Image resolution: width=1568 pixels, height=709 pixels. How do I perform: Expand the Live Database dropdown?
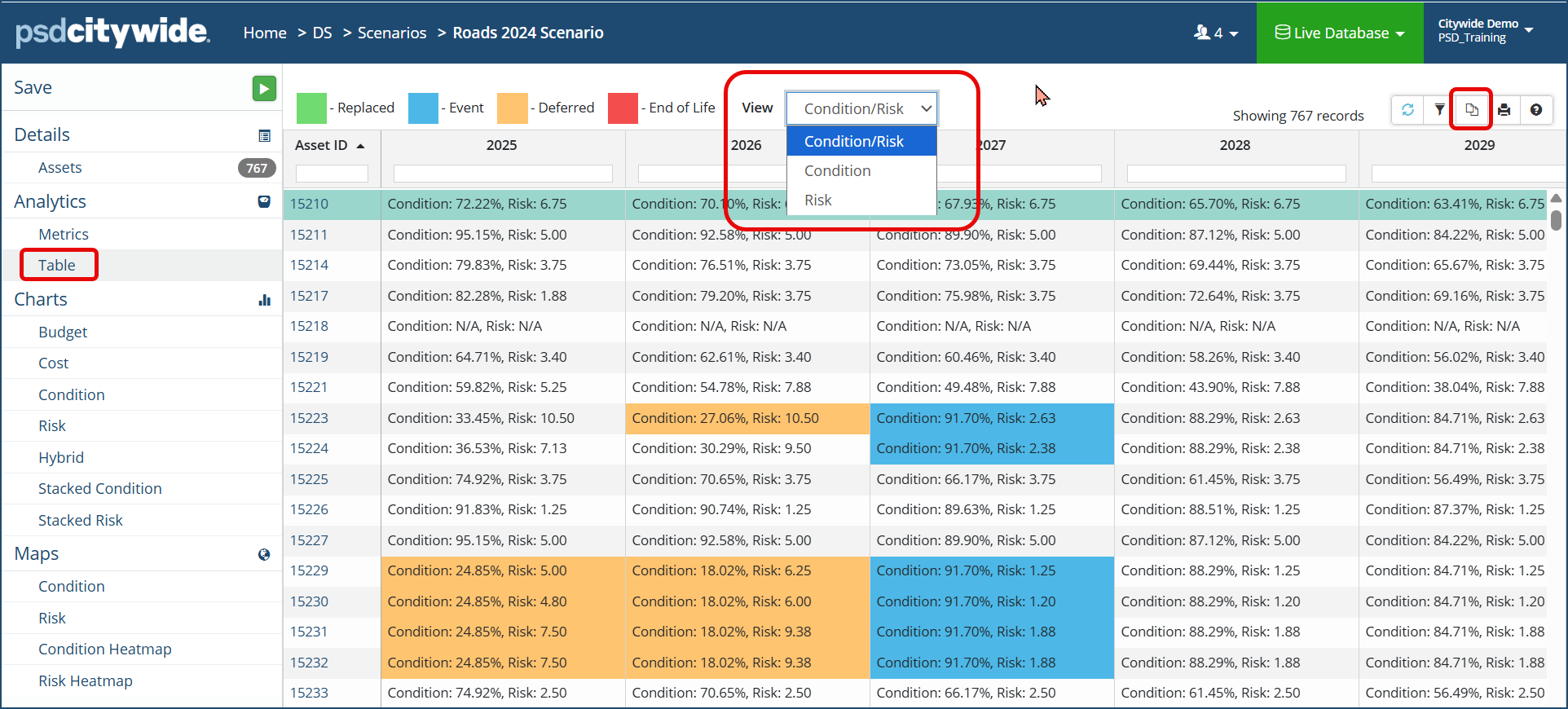click(1340, 33)
